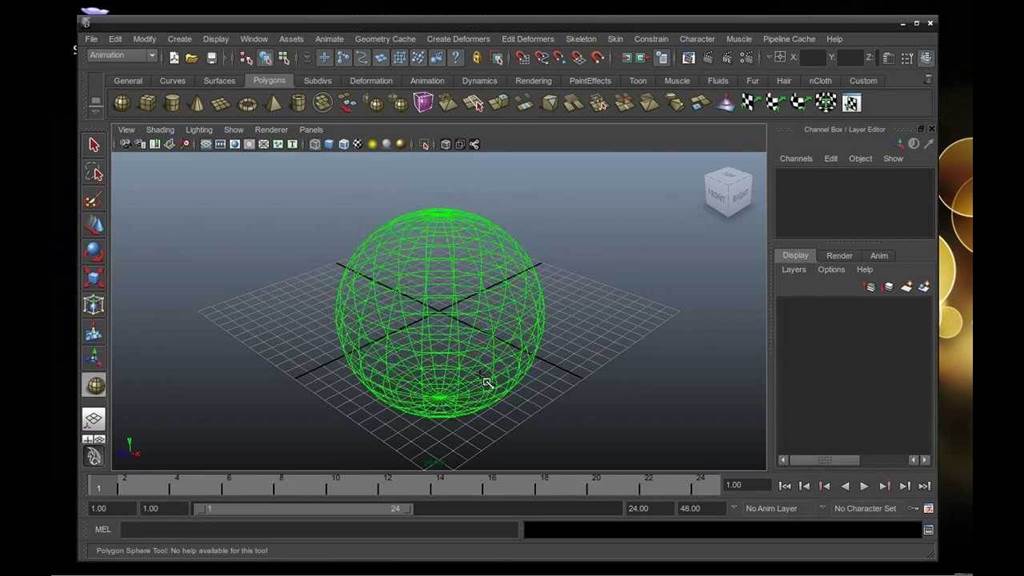Toggle wireframe display in panel toolbar
1024x576 pixels.
(x=315, y=144)
